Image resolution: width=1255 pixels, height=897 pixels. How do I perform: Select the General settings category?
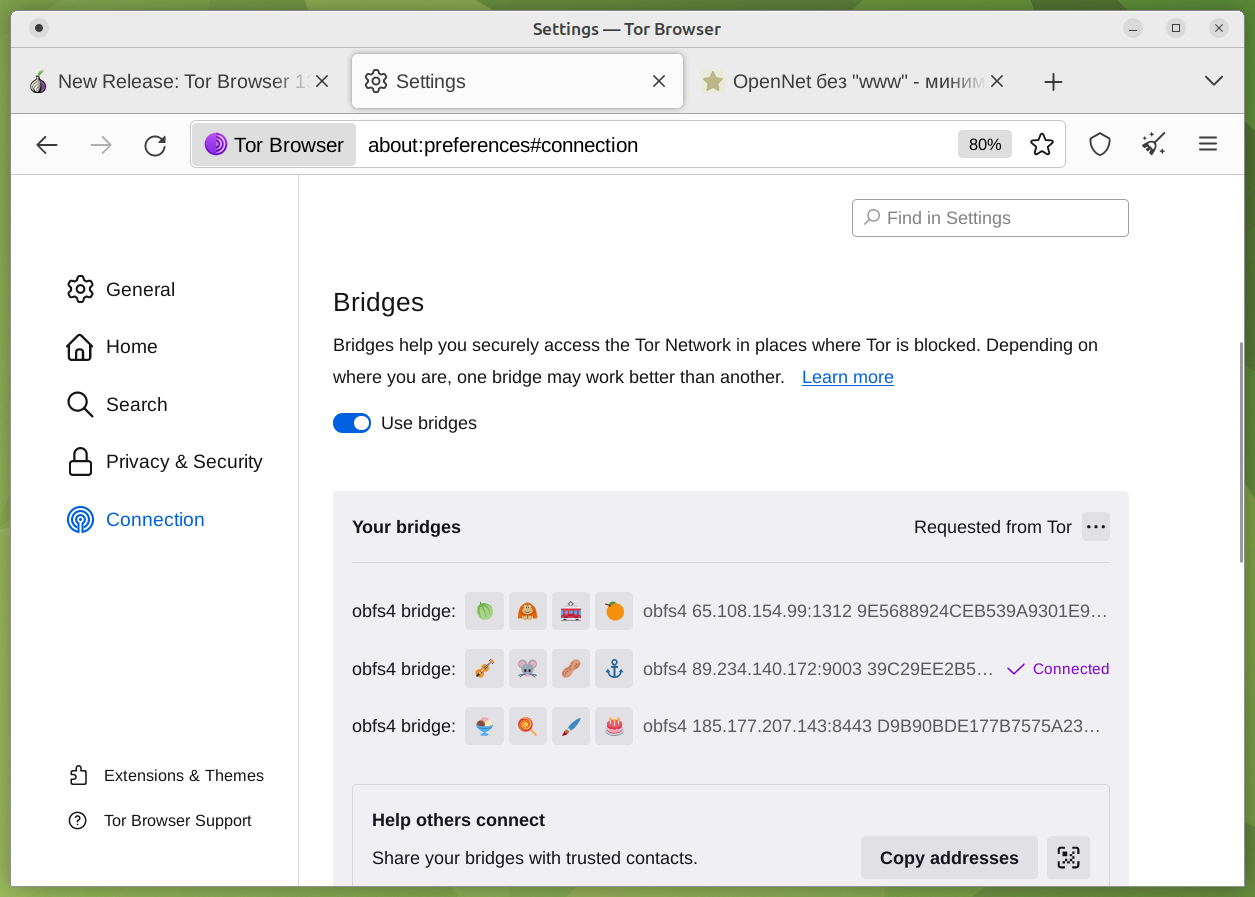[x=140, y=290]
